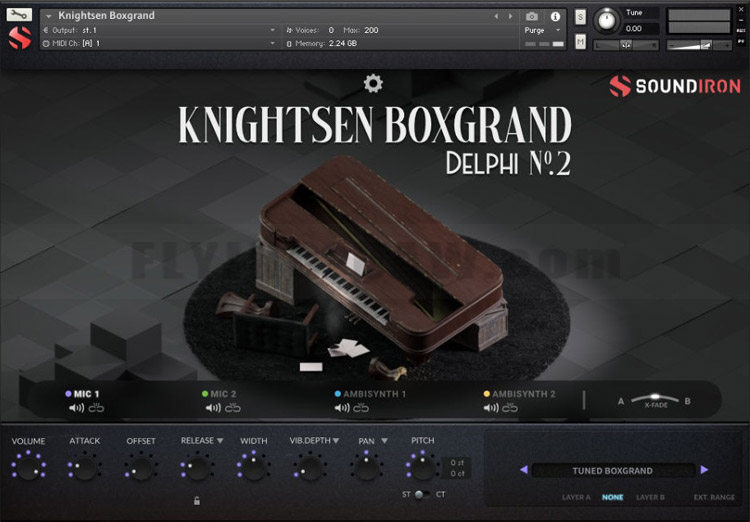Open the Pan dropdown arrow
The width and height of the screenshot is (750, 522).
[384, 440]
